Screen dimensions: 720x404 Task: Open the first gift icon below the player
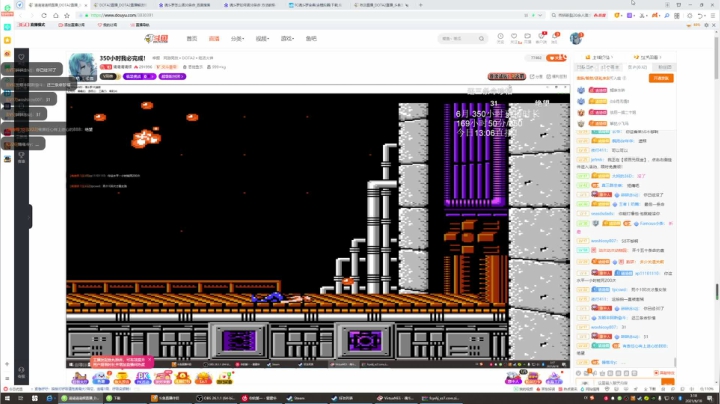79,378
